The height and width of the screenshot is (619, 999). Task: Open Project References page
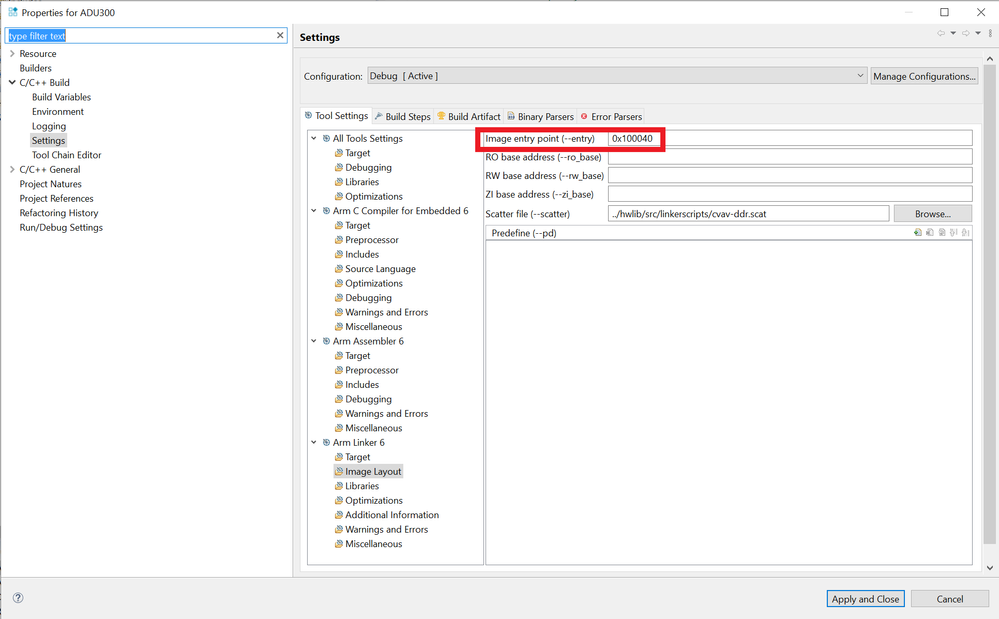(x=56, y=199)
